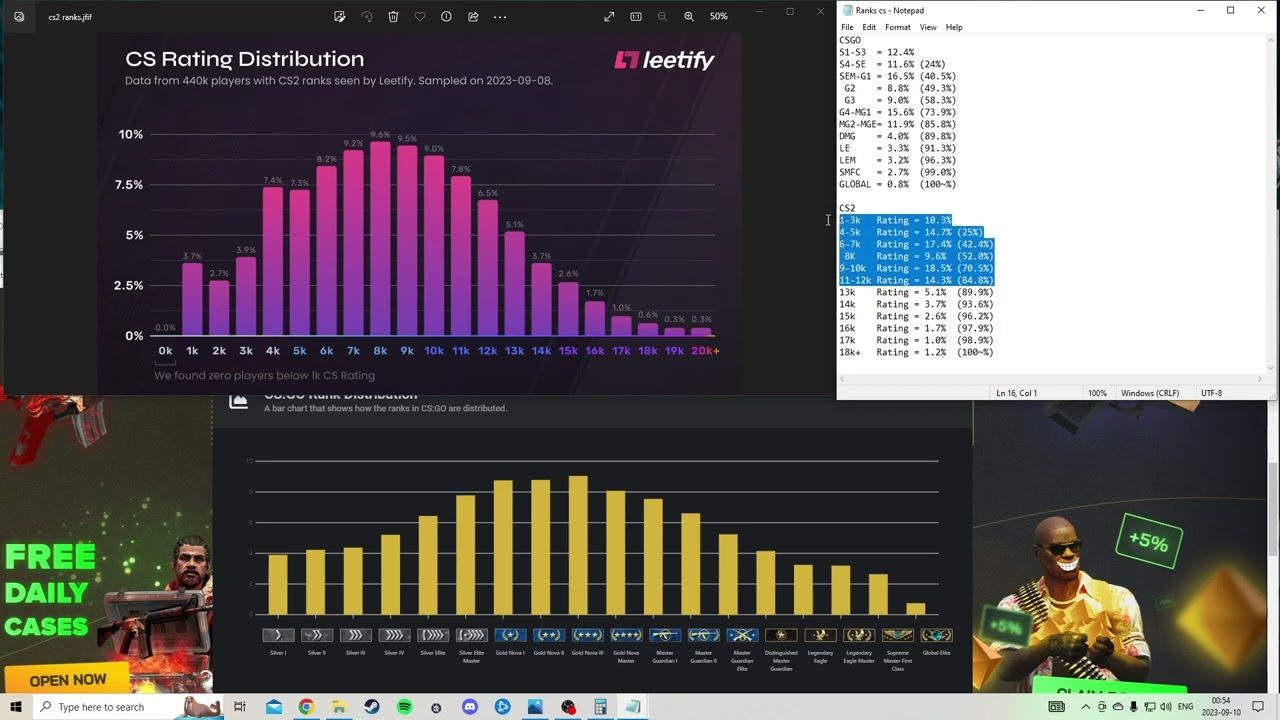The width and height of the screenshot is (1280, 720).
Task: Click Notepad scroll-up arrow
Action: (1271, 40)
